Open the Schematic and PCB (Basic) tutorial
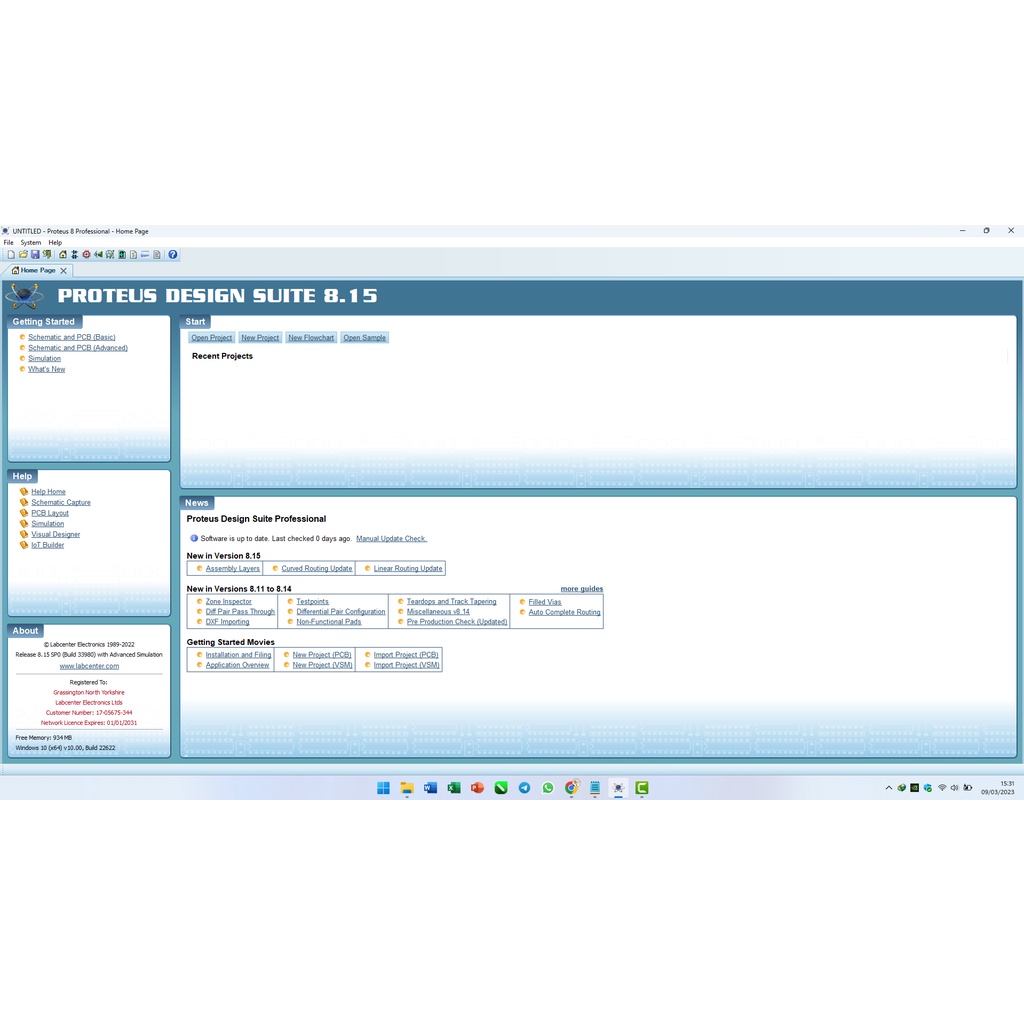The image size is (1024, 1024). coord(72,338)
